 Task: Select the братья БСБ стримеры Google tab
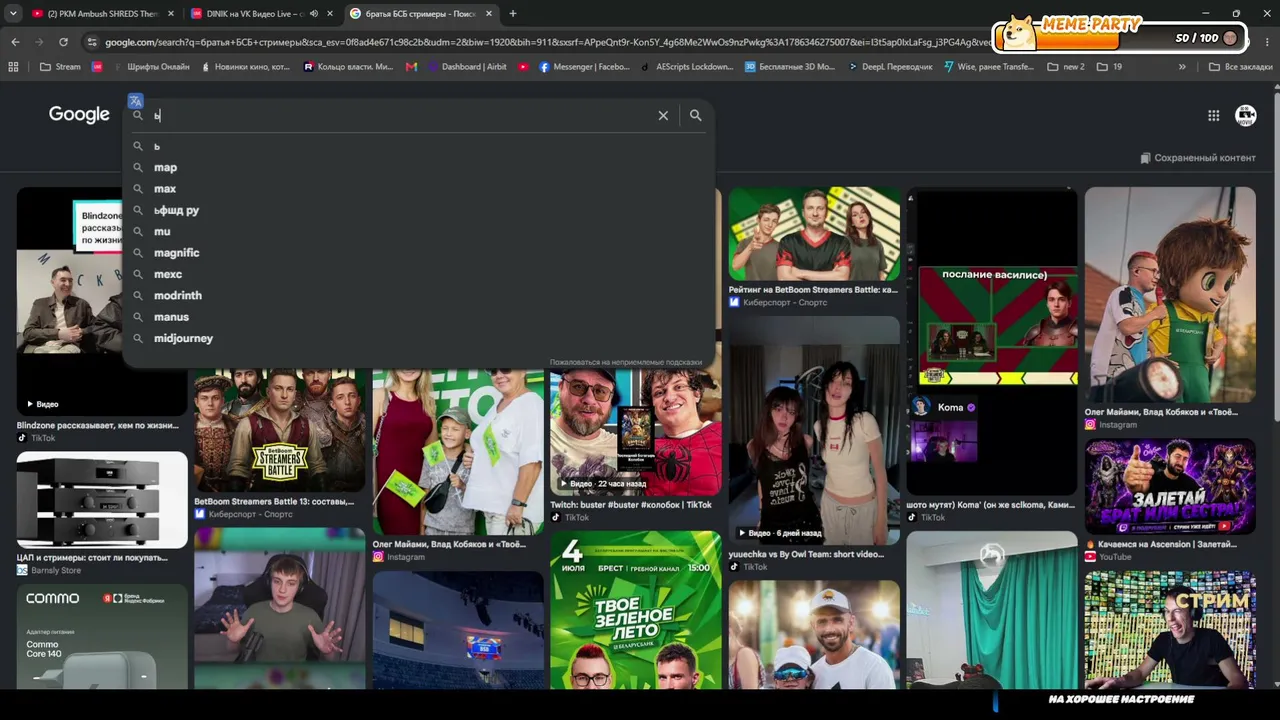point(421,13)
